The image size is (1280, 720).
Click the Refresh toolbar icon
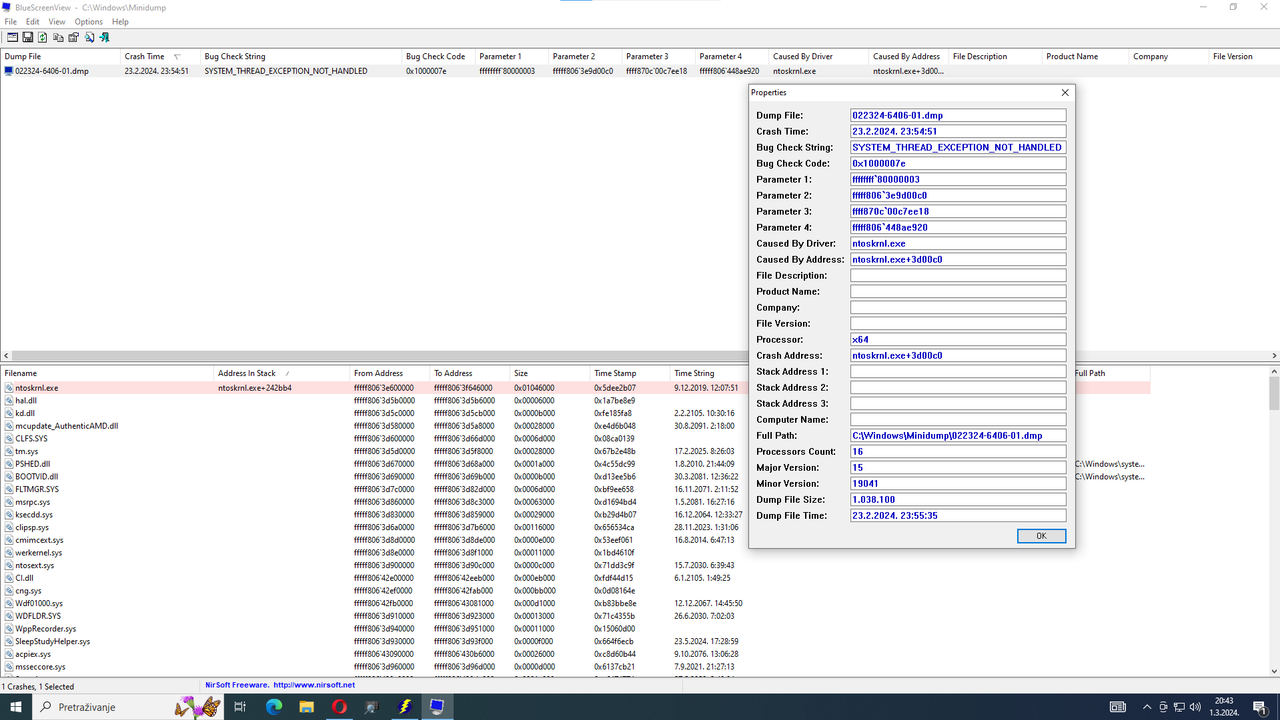(43, 37)
